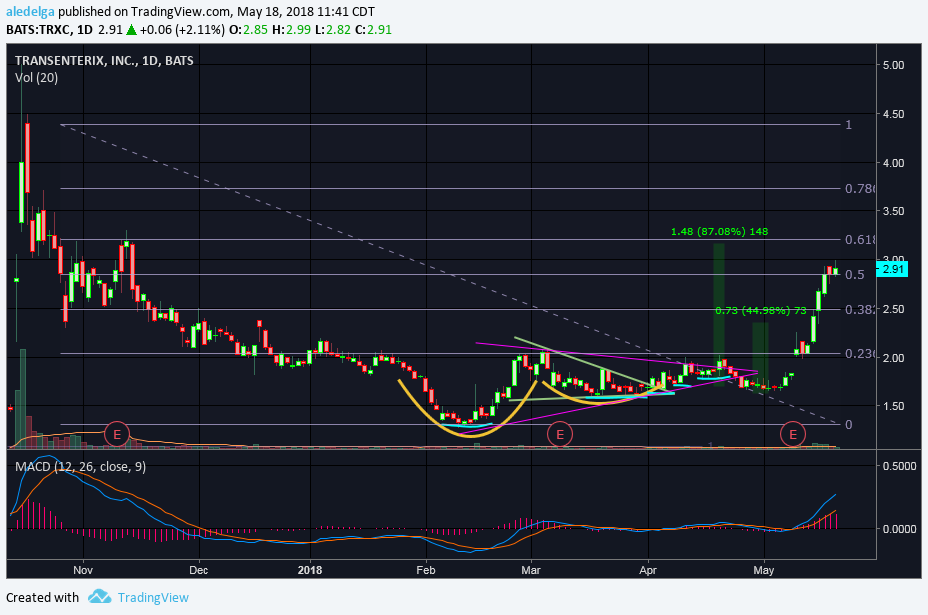Select the TRANSENTERIX, INC., 1D, BATS chart title
This screenshot has width=928, height=615.
coord(104,60)
